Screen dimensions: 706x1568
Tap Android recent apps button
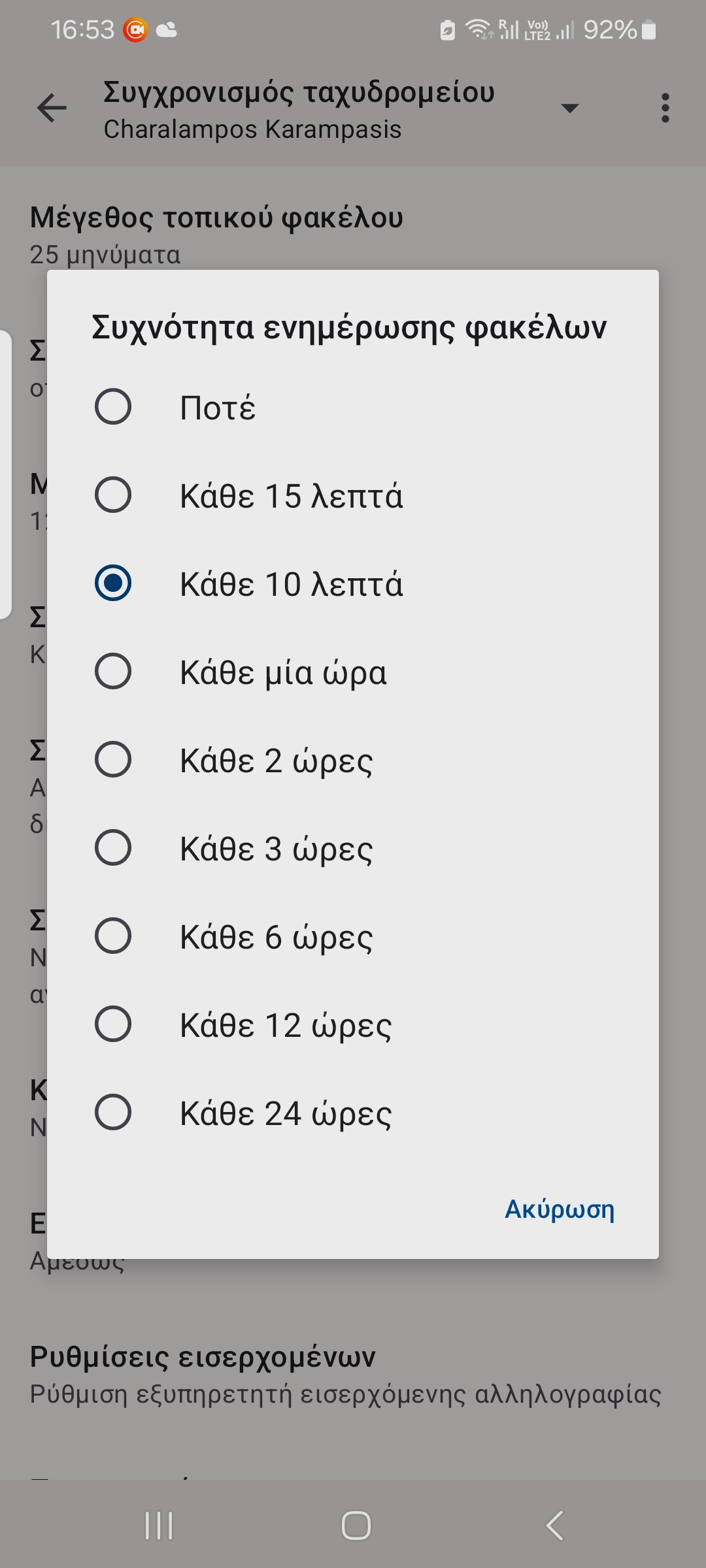click(x=159, y=1526)
